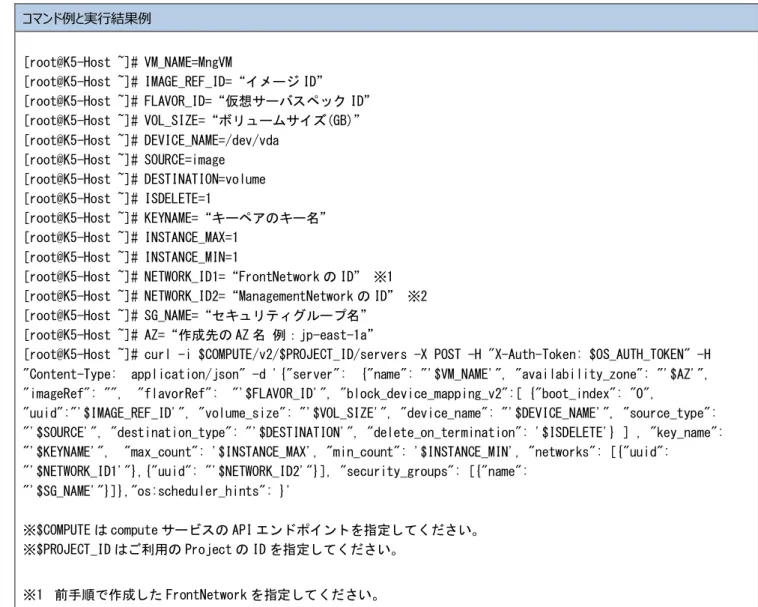Click the note ※1 前手順で作成した FrontNetwork を指定してください
Image resolution: width=758 pixels, height=607 pixels.
click(201, 594)
